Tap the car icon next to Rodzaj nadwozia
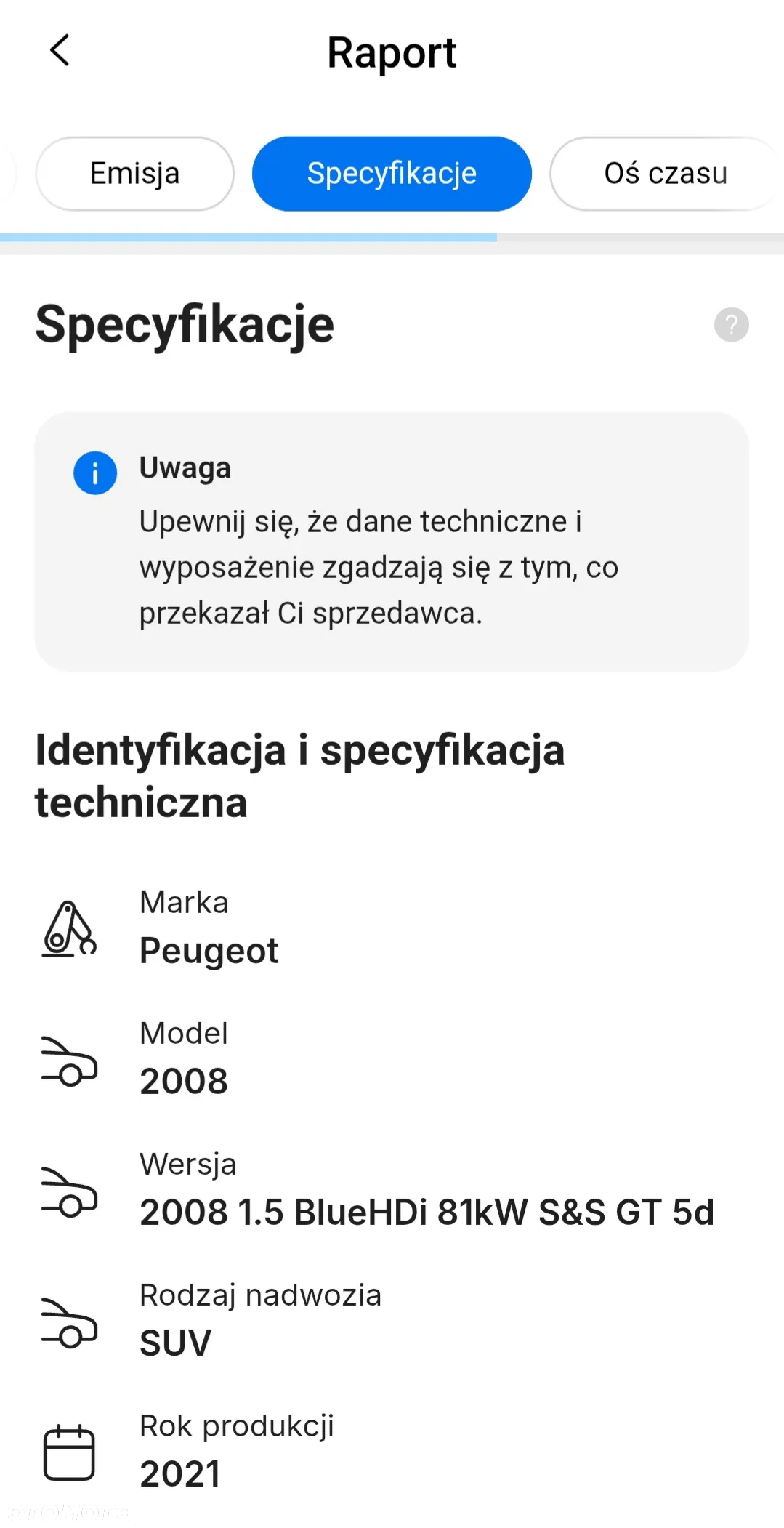The height and width of the screenshot is (1528, 784). pyautogui.click(x=69, y=1322)
